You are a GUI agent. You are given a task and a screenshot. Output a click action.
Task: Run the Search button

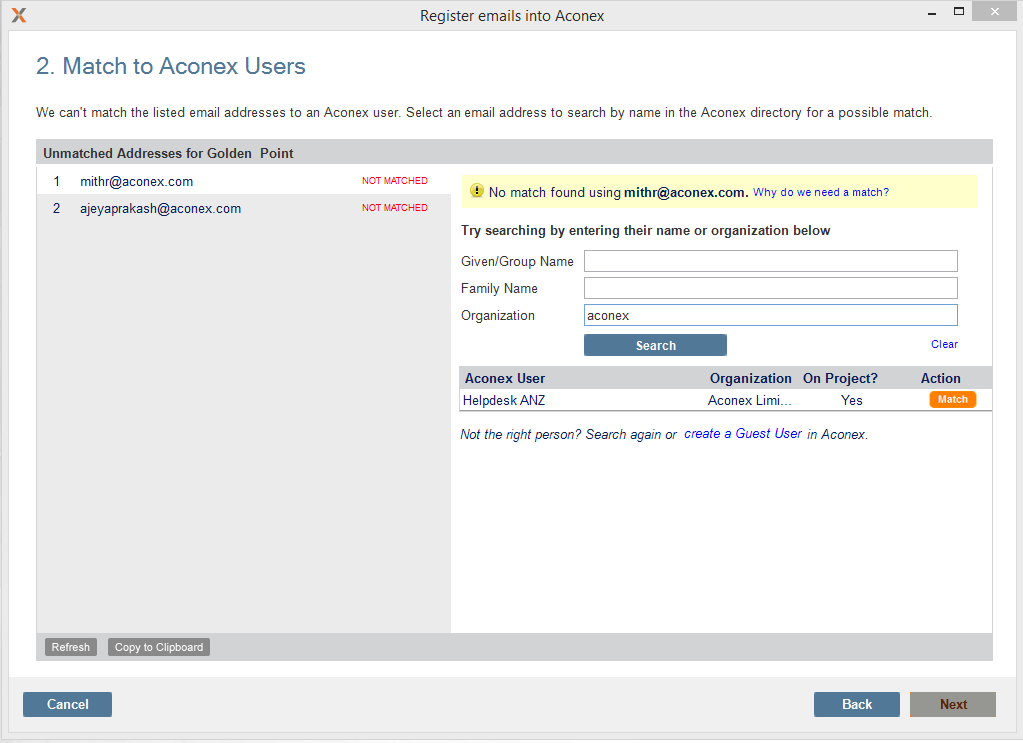tap(655, 345)
